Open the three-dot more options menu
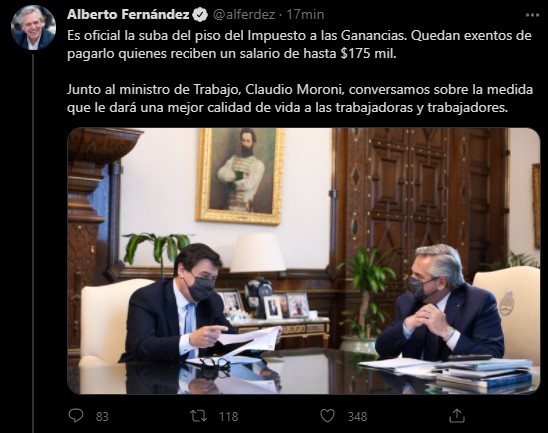Image resolution: width=548 pixels, height=433 pixels. tap(532, 15)
